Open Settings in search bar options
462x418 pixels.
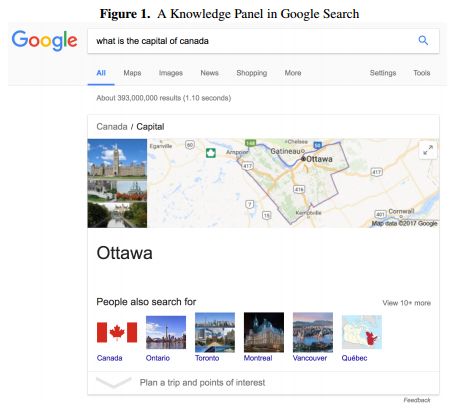383,73
